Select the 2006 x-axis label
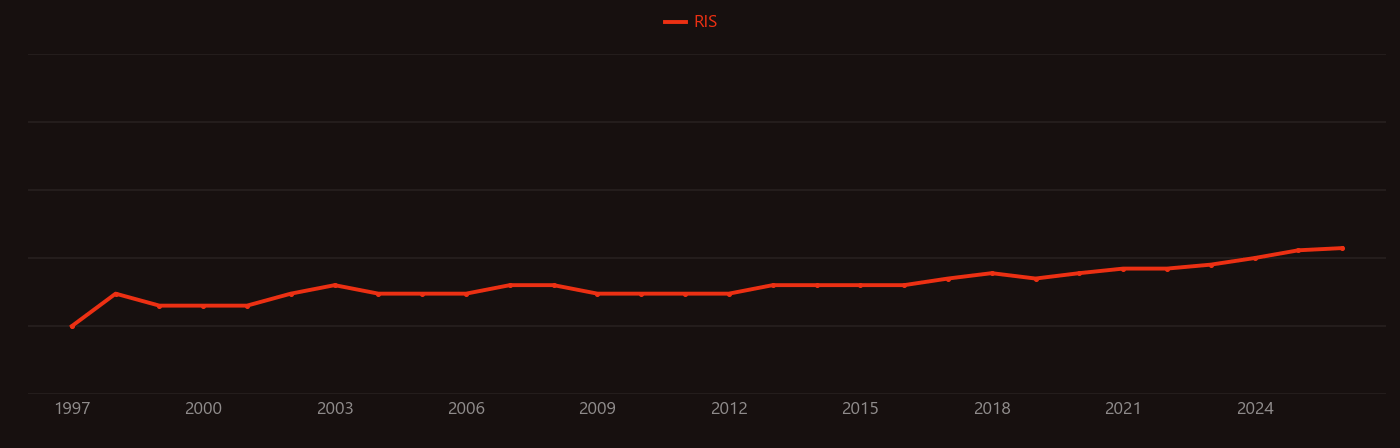1400x448 pixels. 466,409
